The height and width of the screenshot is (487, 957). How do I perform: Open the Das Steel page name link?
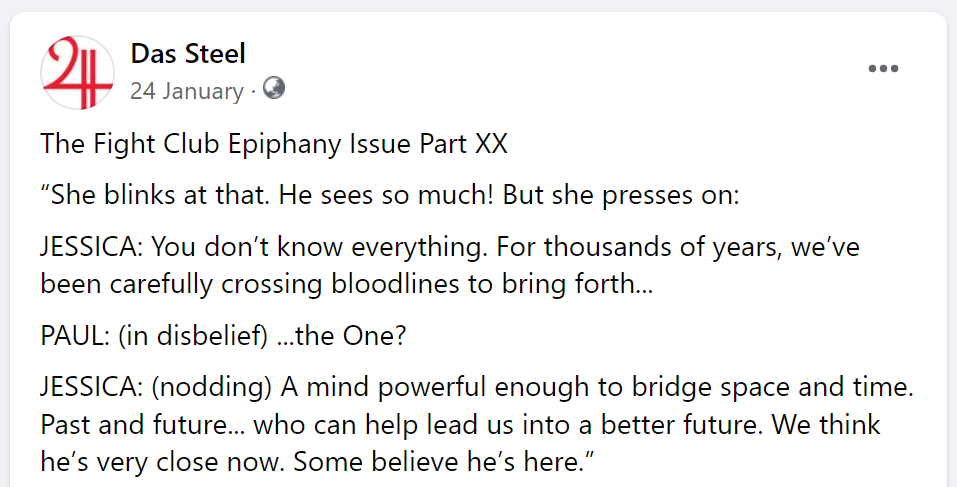tap(188, 53)
